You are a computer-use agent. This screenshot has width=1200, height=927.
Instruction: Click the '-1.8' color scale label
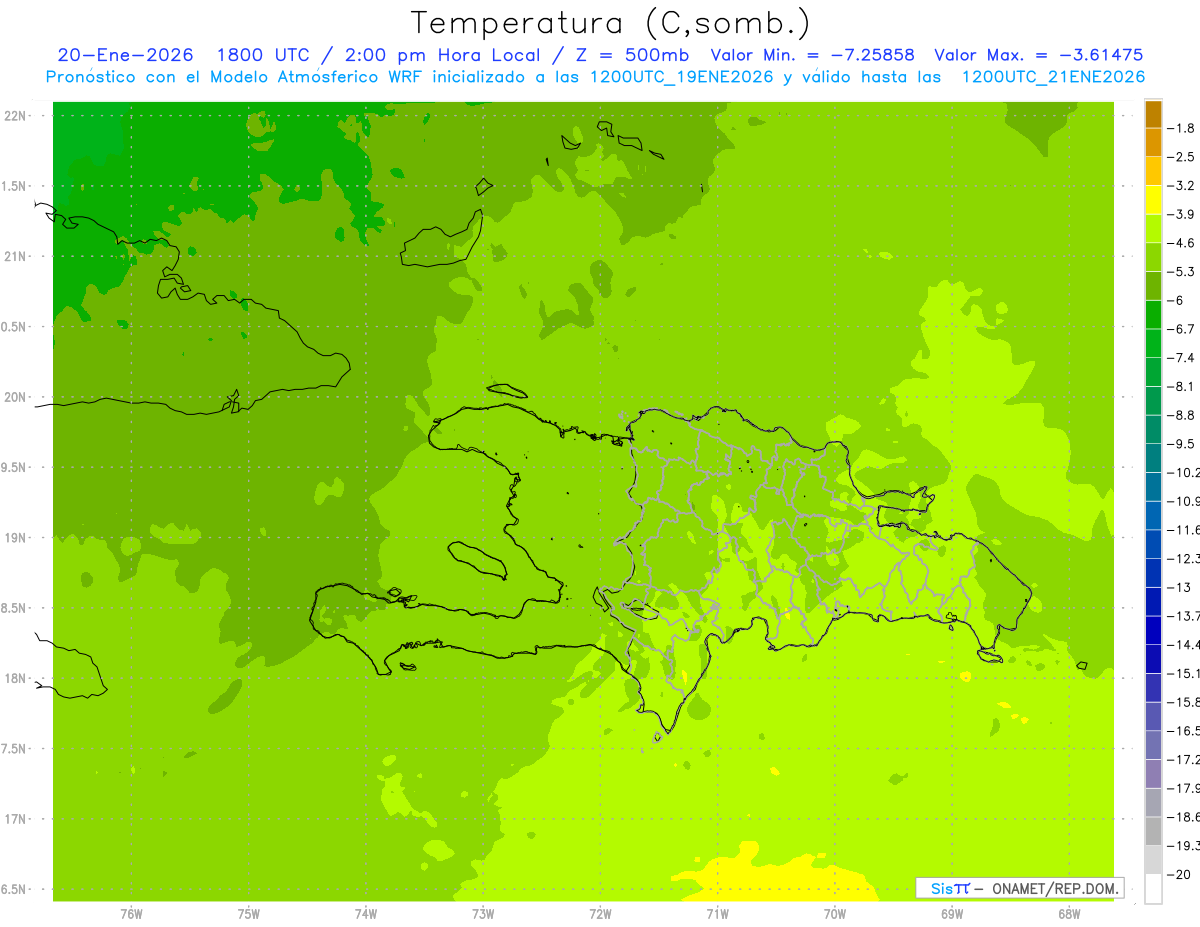pyautogui.click(x=1183, y=128)
